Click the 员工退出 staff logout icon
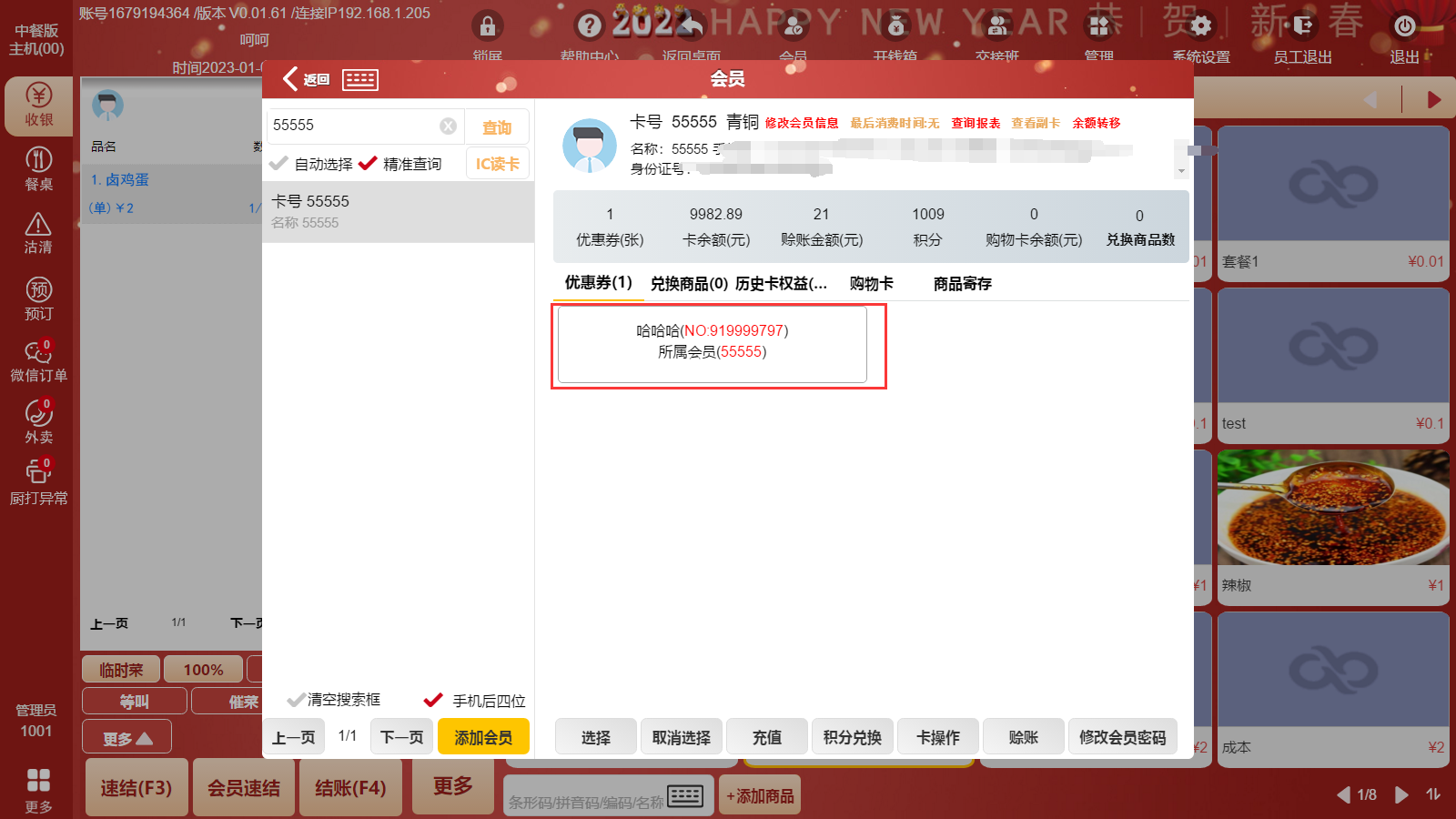The height and width of the screenshot is (819, 1456). tap(1303, 26)
